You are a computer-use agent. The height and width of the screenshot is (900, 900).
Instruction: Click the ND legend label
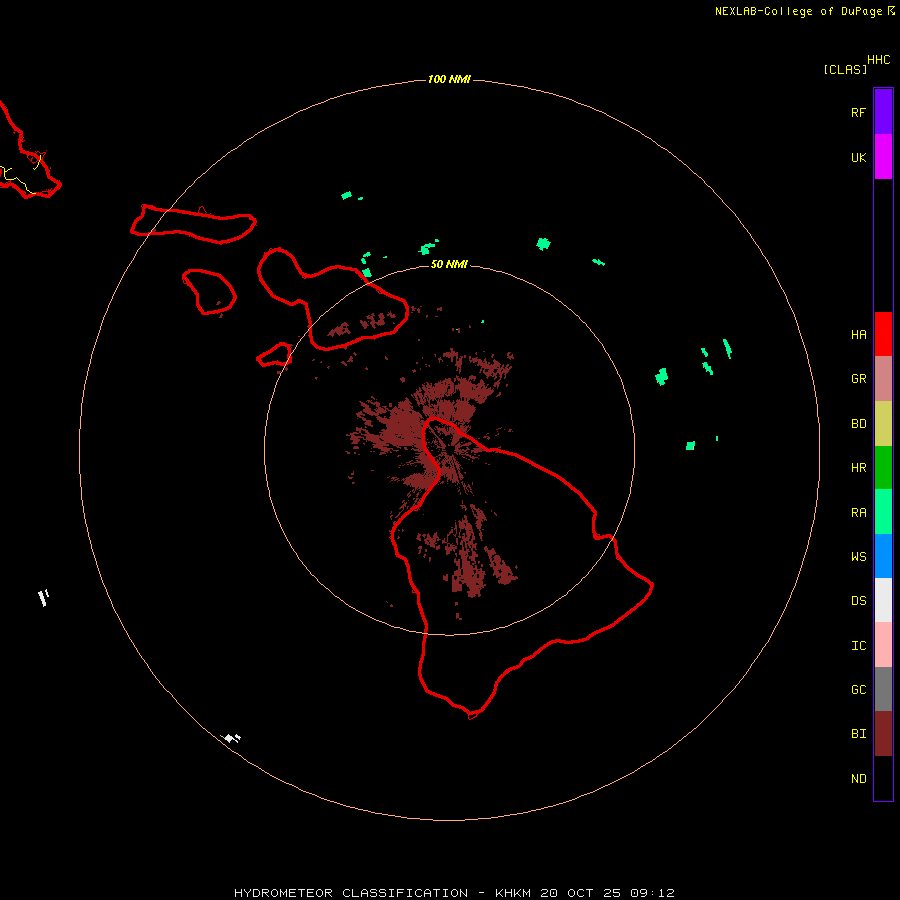858,779
